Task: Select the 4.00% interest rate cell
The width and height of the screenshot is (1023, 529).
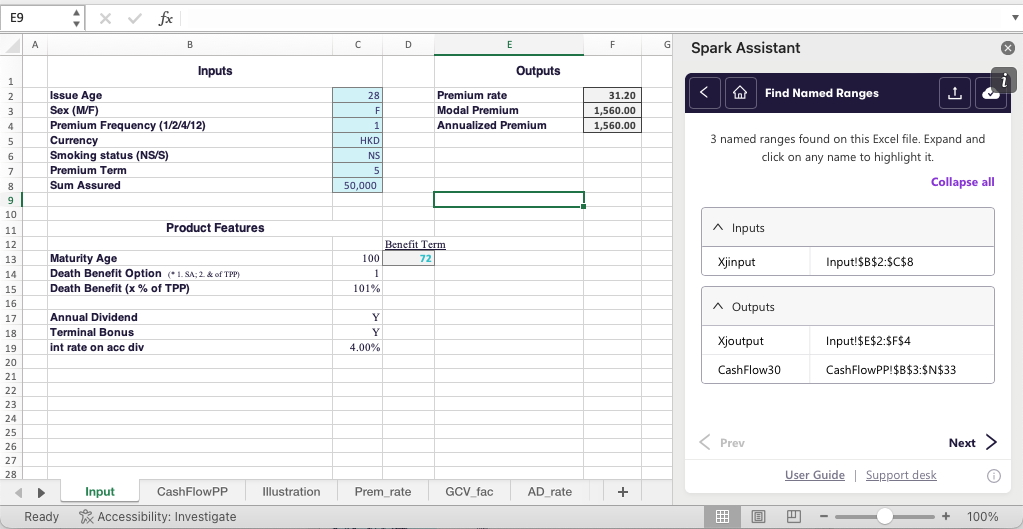Action: click(357, 348)
